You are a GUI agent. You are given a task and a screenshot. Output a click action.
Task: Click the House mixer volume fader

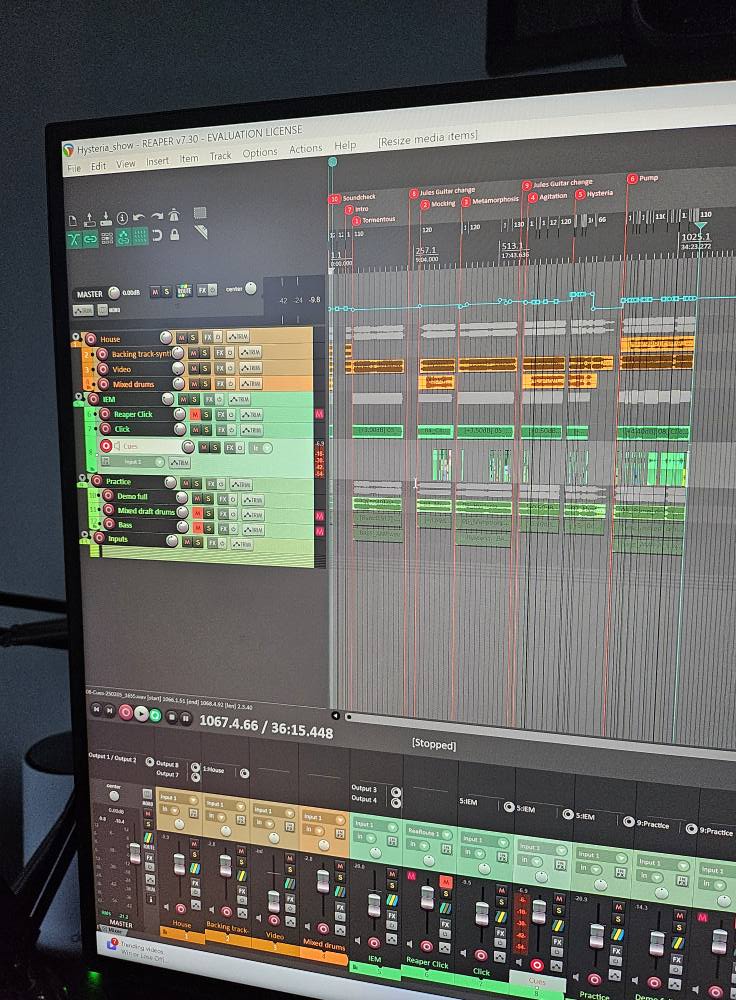pyautogui.click(x=179, y=864)
